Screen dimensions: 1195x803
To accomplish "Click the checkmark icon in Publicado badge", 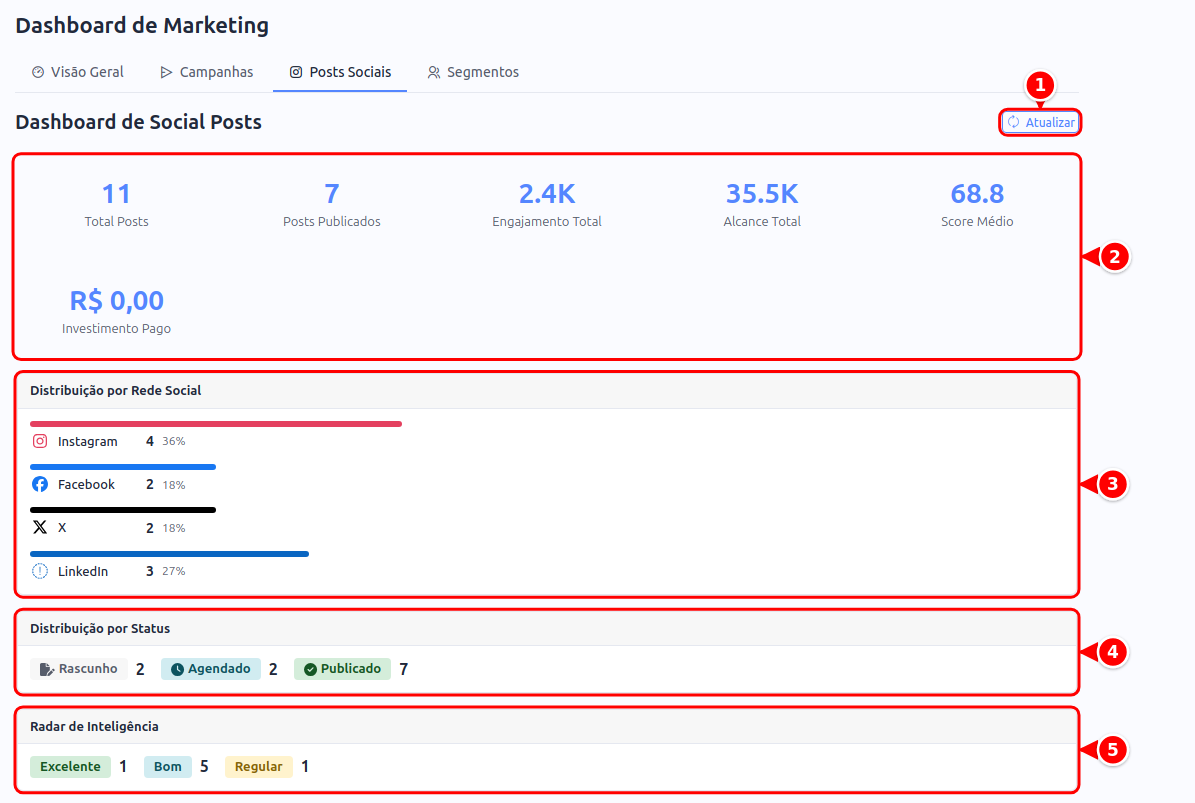I will coord(310,669).
